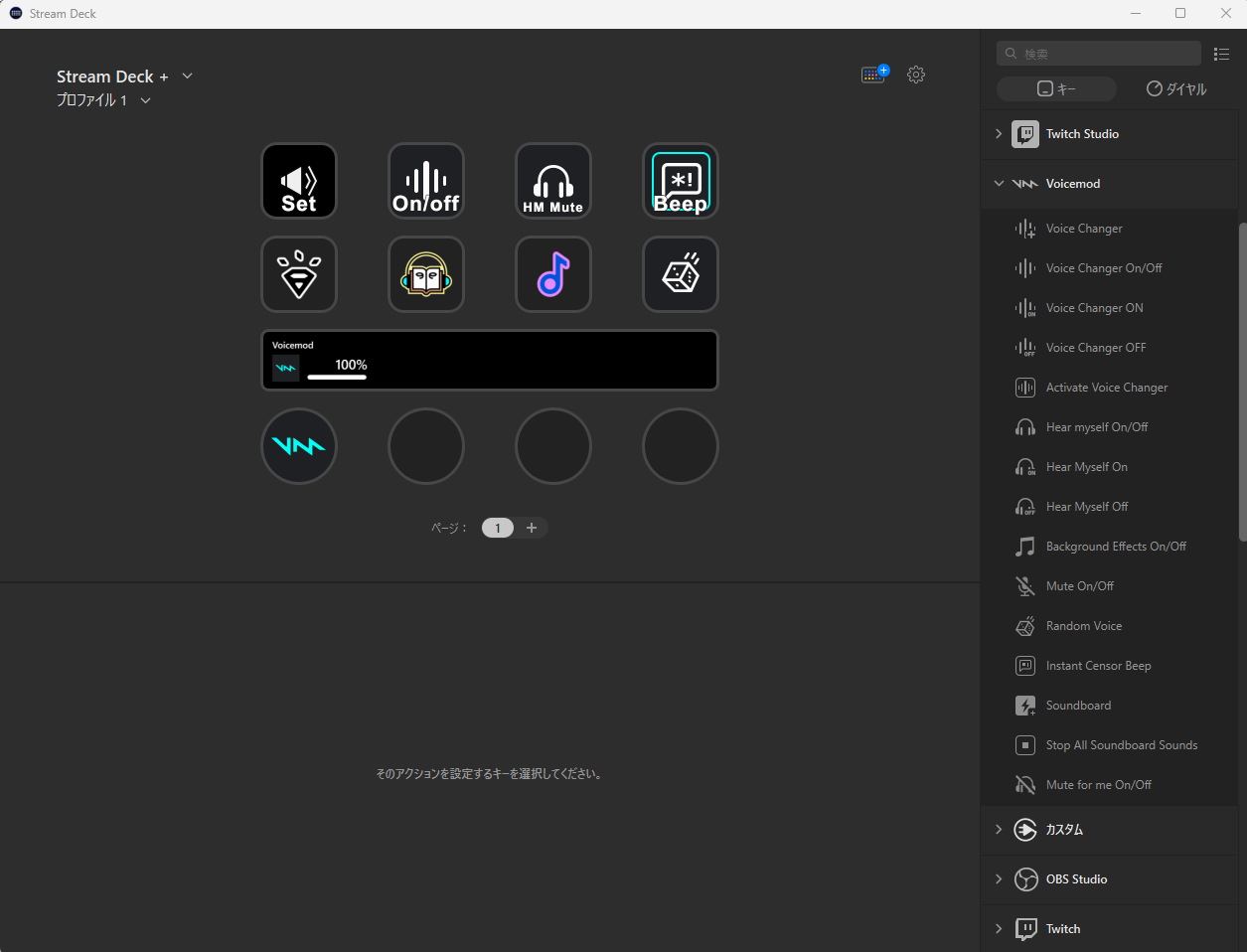Select page 1 button

point(498,528)
